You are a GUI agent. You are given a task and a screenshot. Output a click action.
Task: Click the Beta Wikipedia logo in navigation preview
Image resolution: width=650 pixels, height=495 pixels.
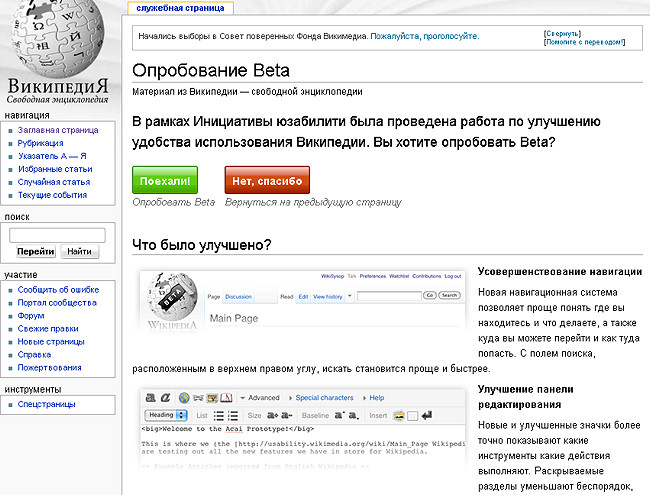pos(172,305)
